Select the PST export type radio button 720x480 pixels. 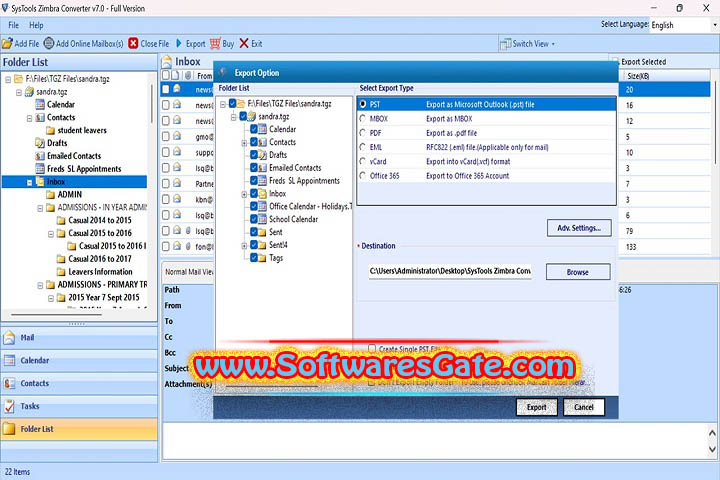[x=363, y=104]
